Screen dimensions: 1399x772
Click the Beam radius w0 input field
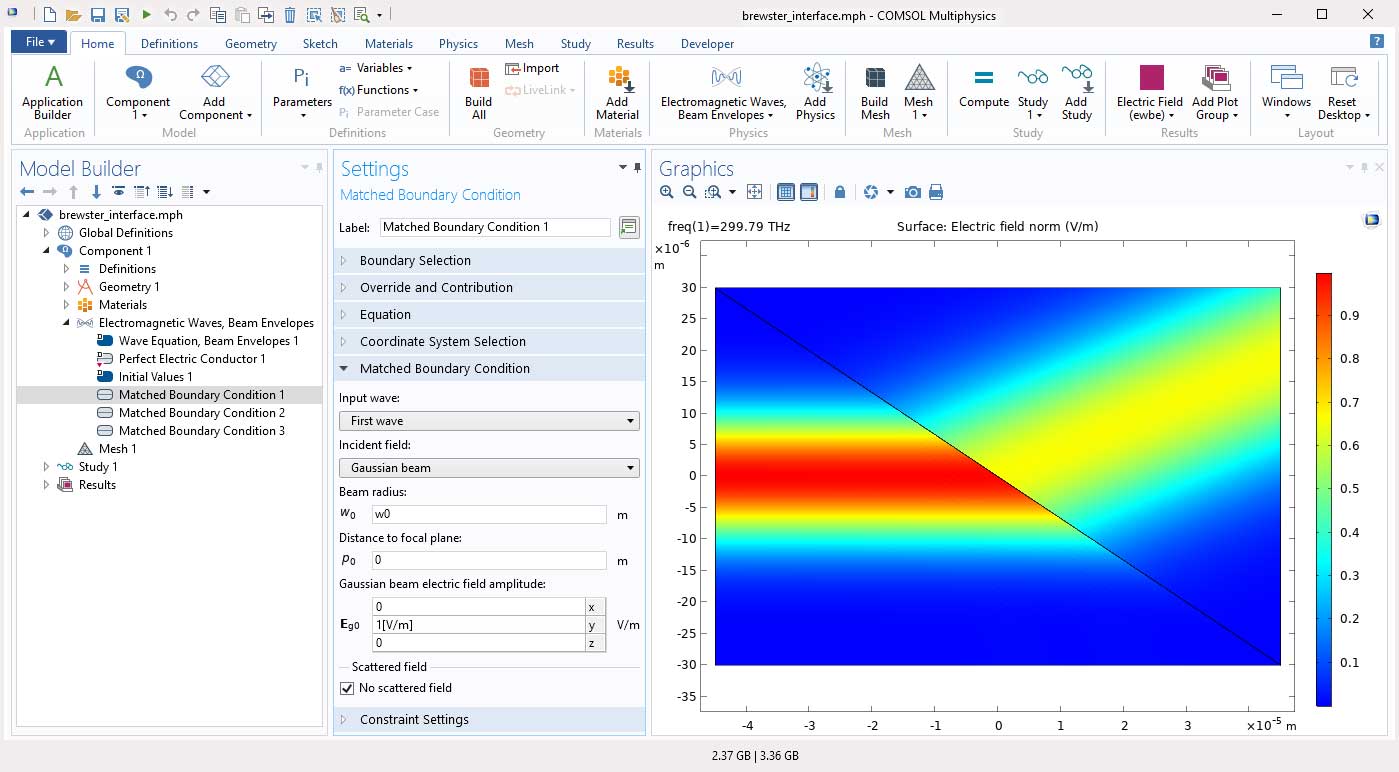(x=489, y=515)
